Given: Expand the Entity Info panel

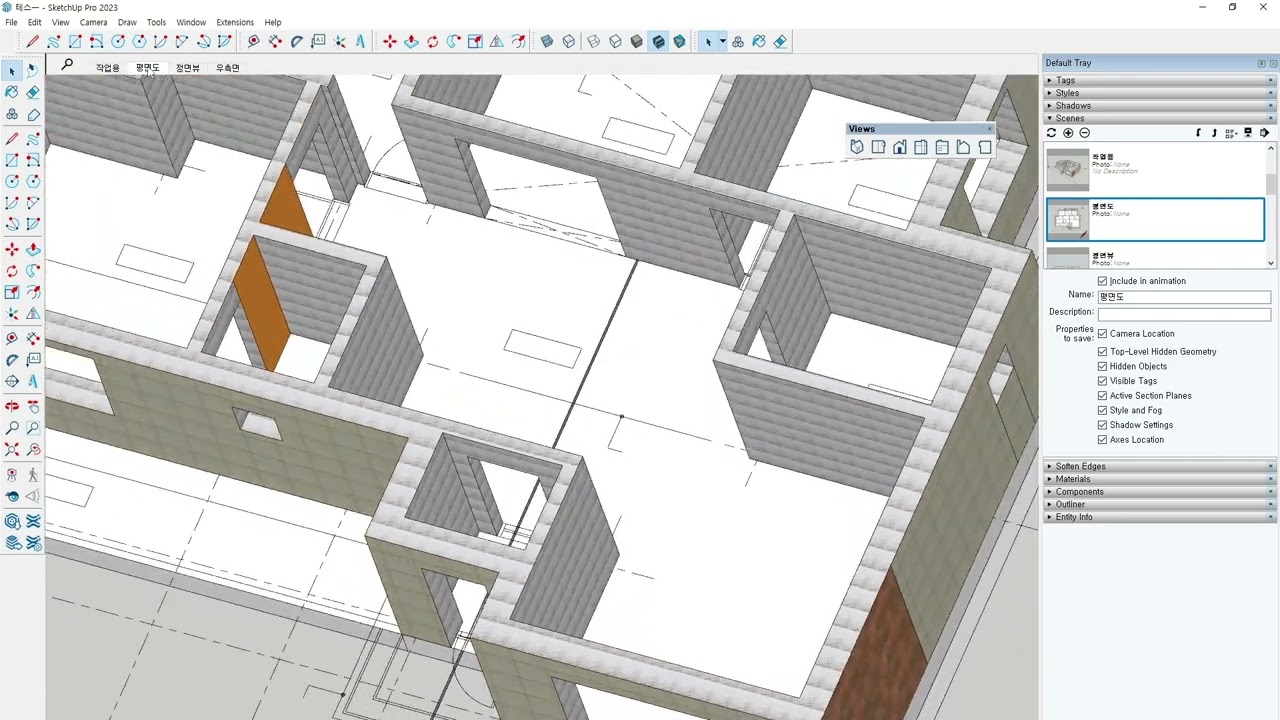Looking at the screenshot, I should 1160,517.
